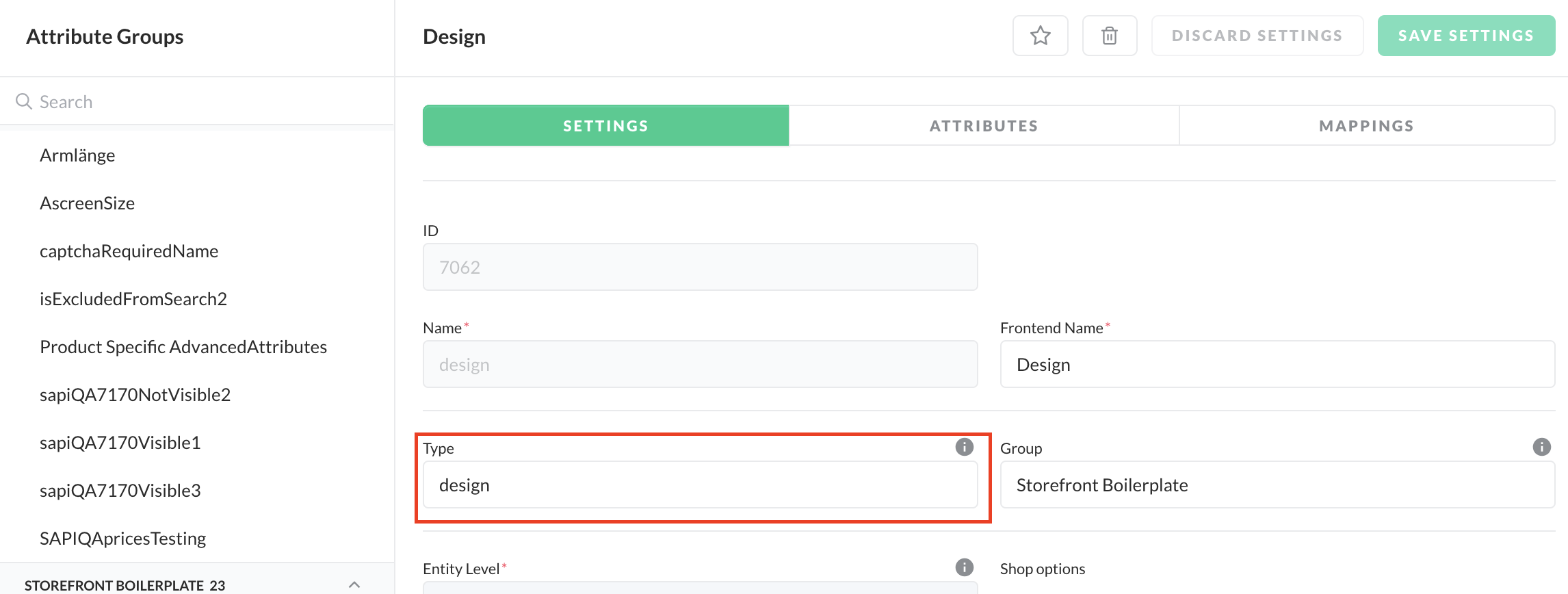Open the captchaRequiredName attribute group
This screenshot has height=594, width=1568.
[x=129, y=251]
